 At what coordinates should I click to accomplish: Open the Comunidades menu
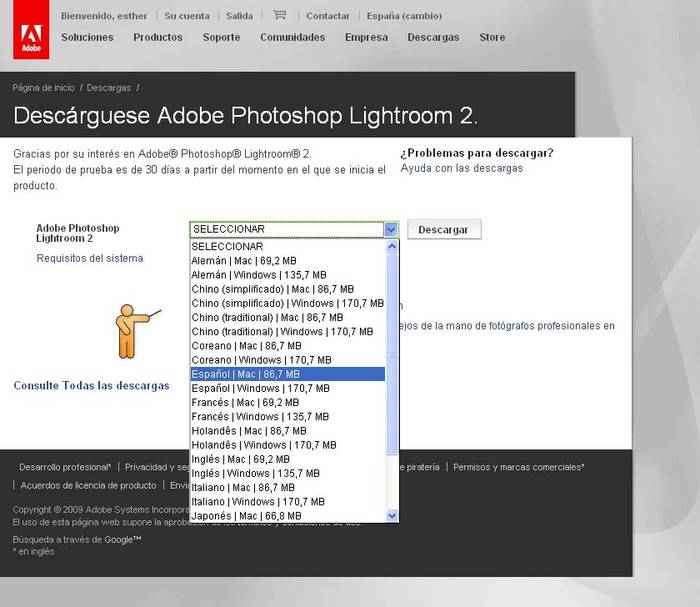tap(293, 37)
